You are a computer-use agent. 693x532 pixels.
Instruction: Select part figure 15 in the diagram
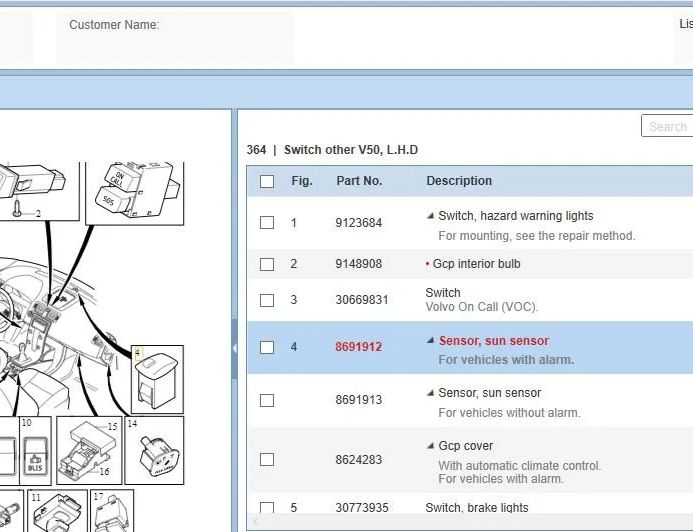(x=88, y=450)
